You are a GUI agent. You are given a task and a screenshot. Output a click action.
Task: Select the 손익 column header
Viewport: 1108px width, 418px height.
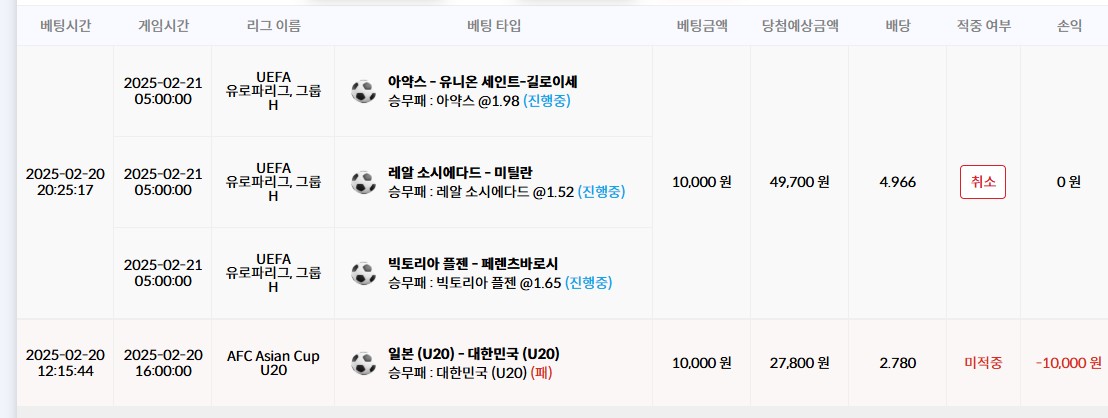pos(1069,26)
